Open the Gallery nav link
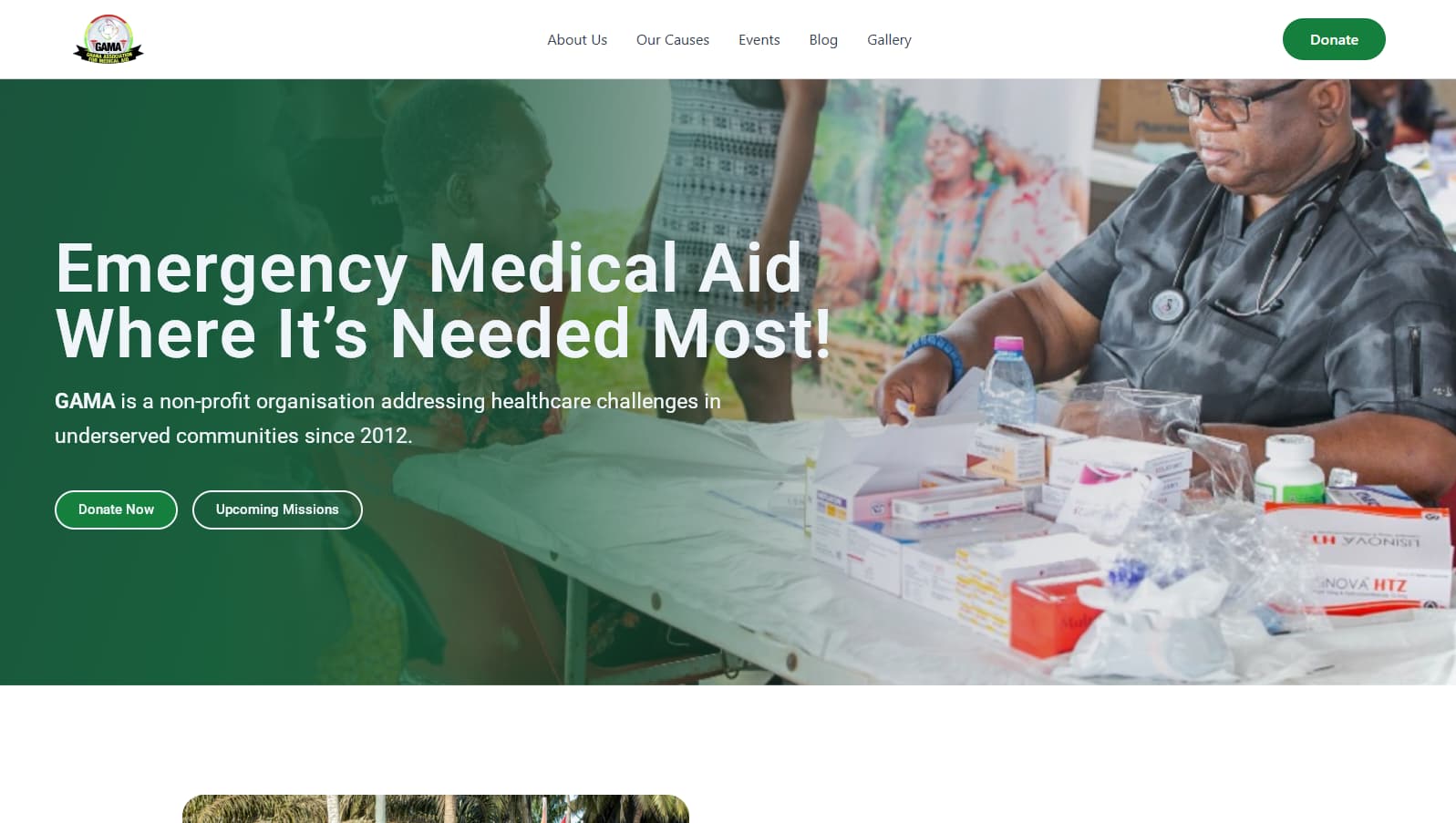 tap(889, 40)
